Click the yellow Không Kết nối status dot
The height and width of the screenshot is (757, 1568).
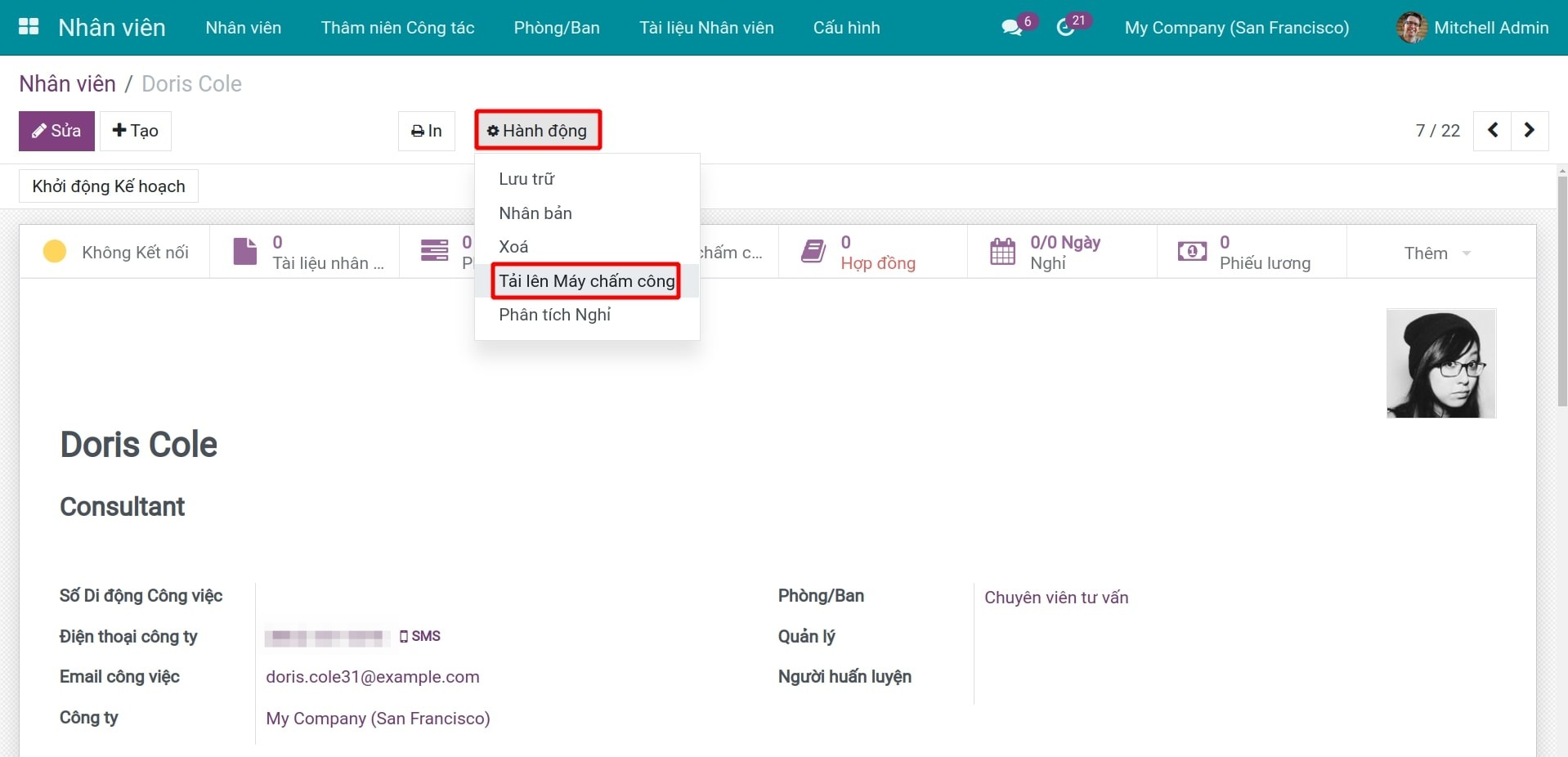(x=55, y=252)
